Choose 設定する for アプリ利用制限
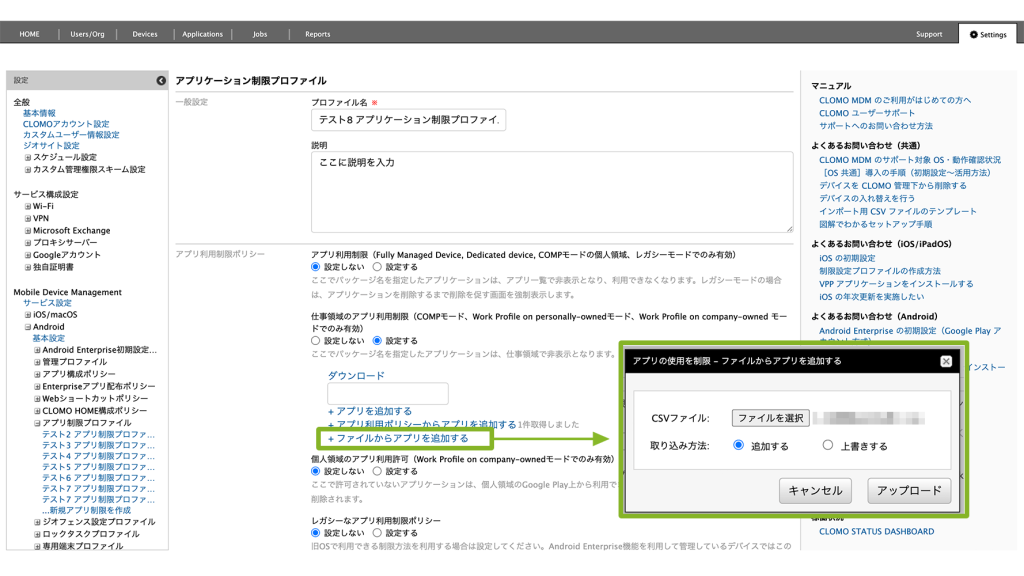 [x=377, y=267]
